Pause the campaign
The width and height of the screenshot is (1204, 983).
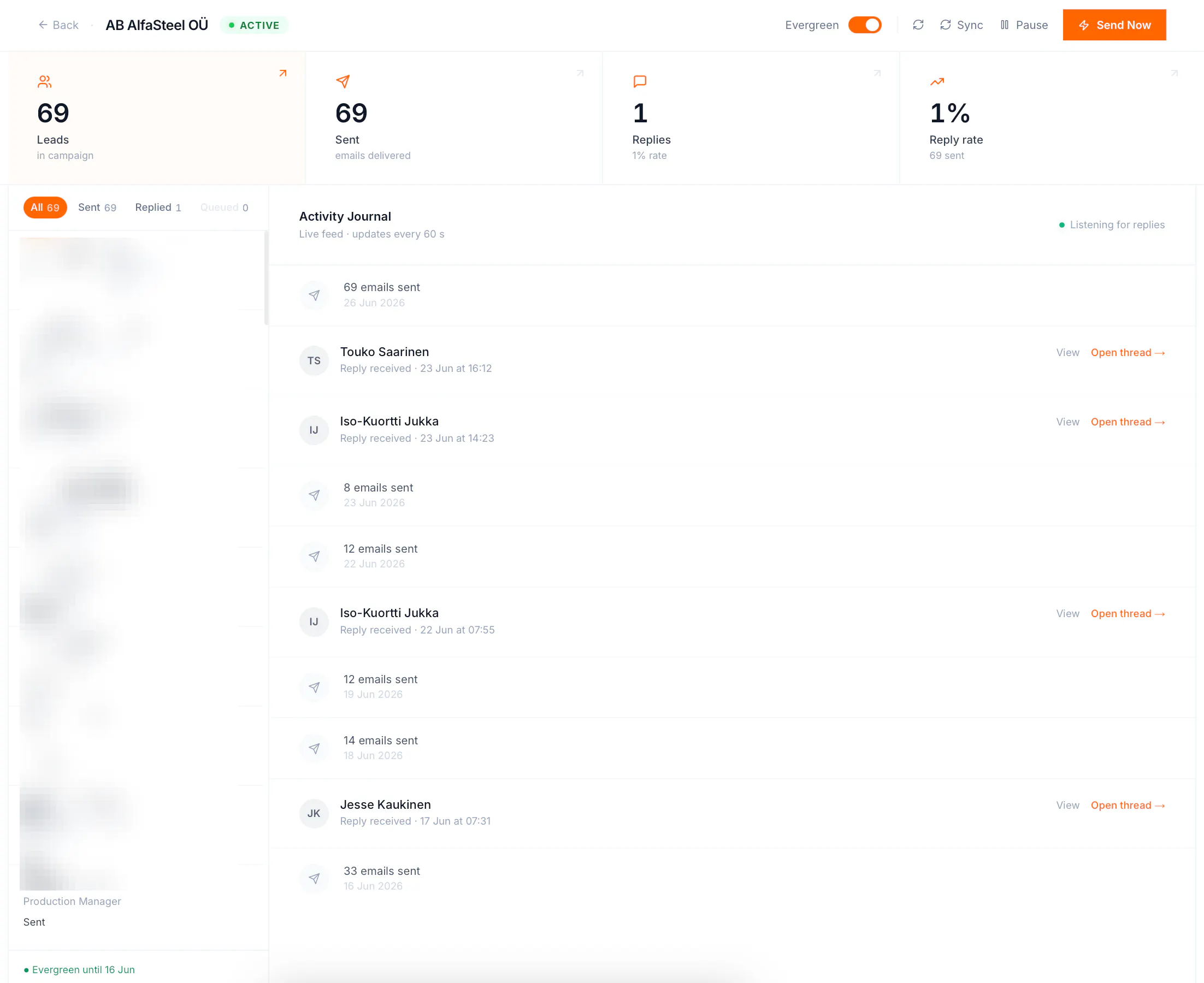1023,25
